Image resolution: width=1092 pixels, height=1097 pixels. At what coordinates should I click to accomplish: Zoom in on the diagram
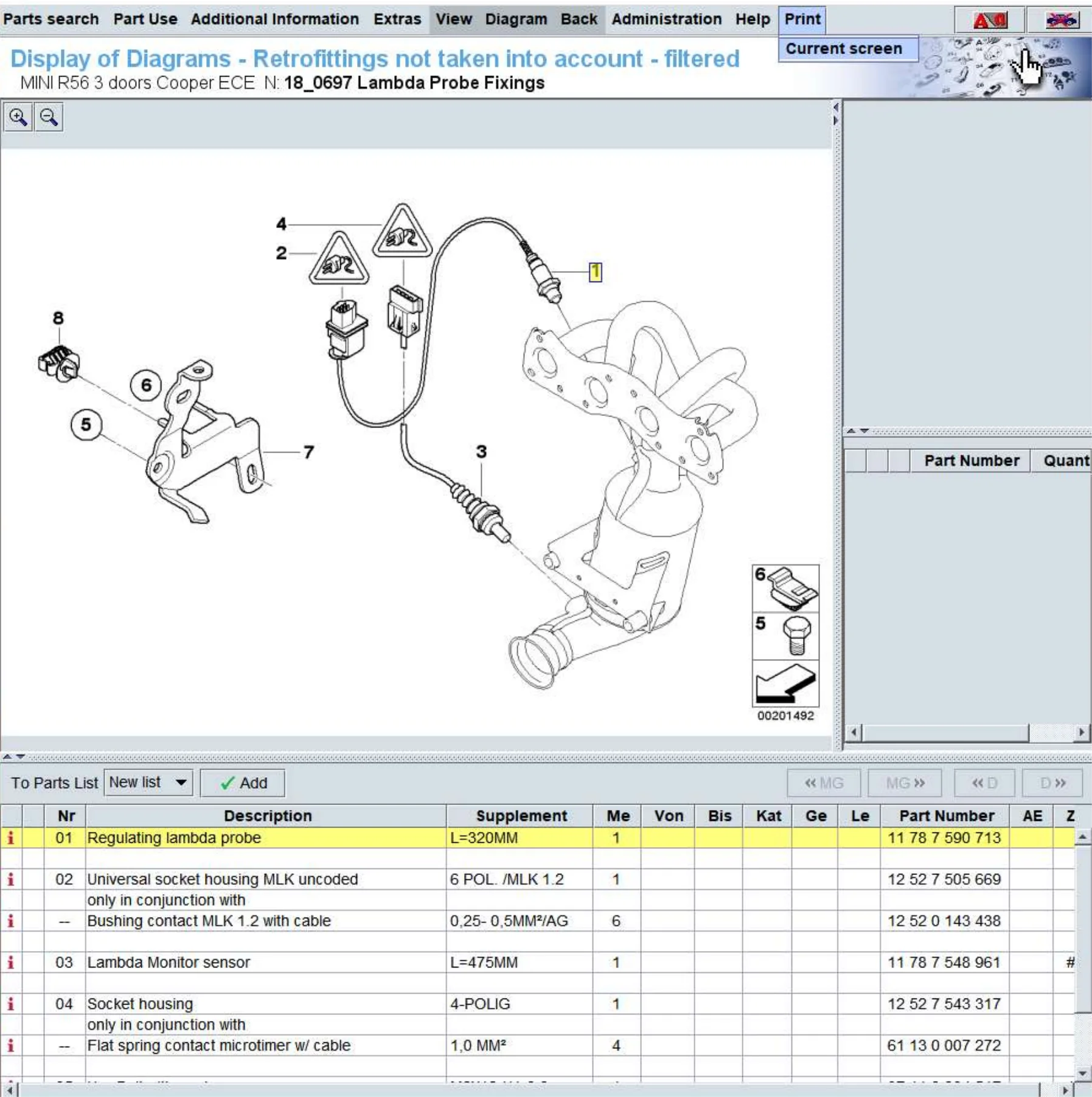coord(18,117)
